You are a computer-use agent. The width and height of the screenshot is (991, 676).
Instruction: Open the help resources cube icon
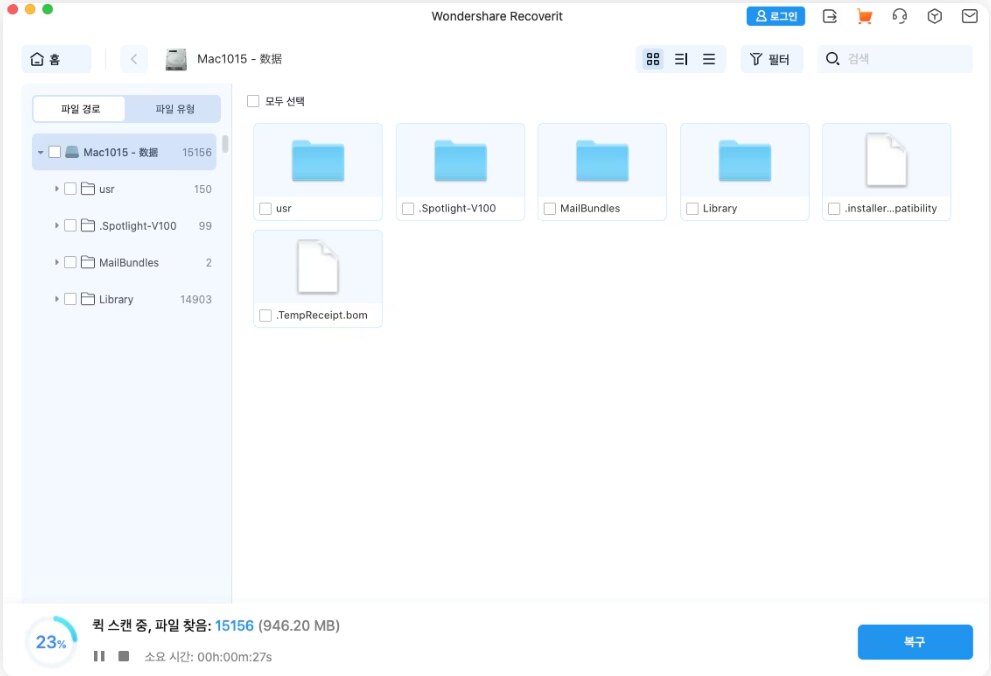(x=934, y=16)
